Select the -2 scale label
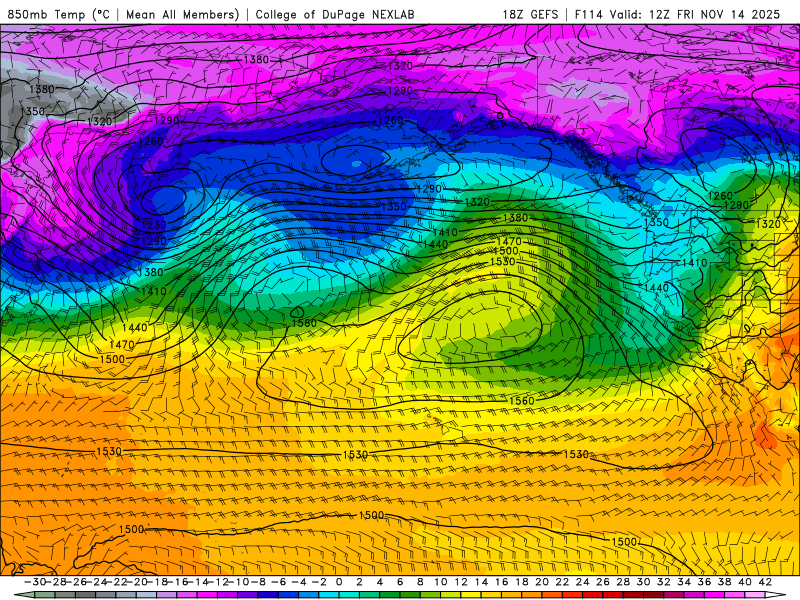Image resolution: width=800 pixels, height=600 pixels. [319, 582]
